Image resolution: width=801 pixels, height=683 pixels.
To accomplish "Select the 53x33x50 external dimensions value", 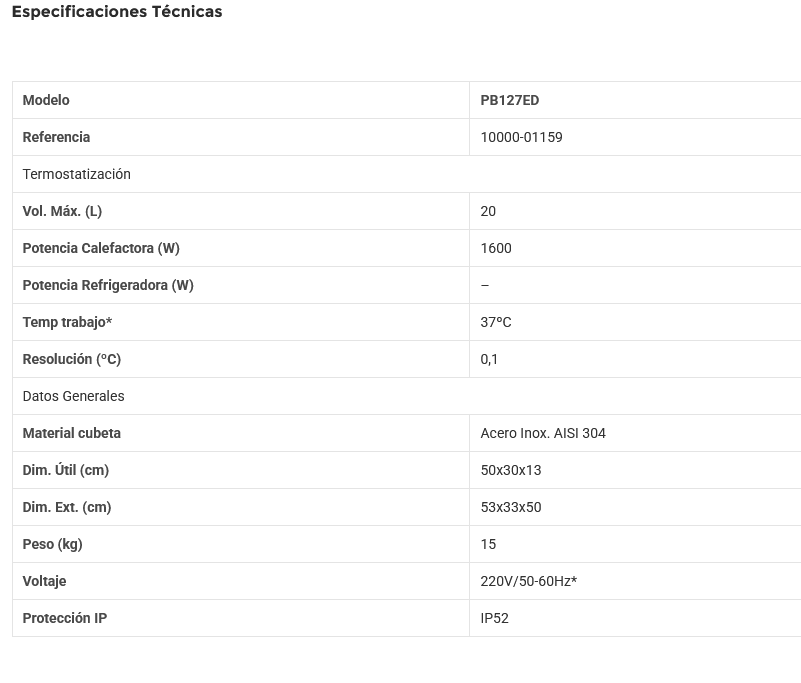I will pos(511,507).
